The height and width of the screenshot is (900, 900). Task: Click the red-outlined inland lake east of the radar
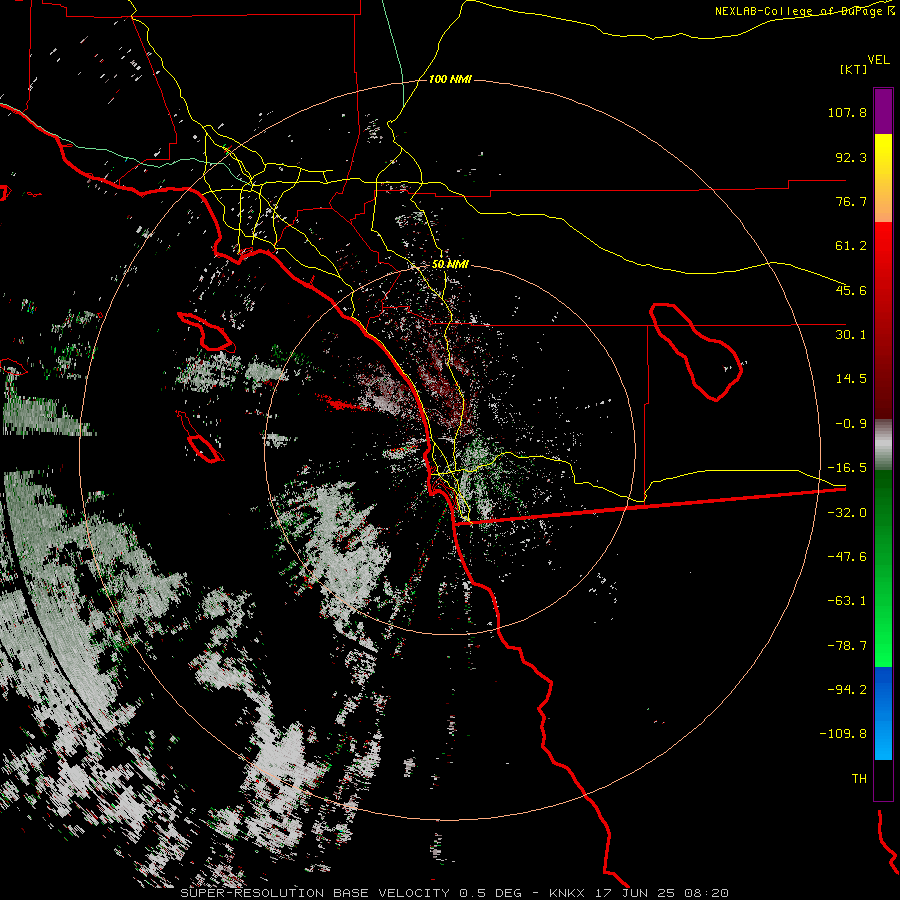pos(696,352)
